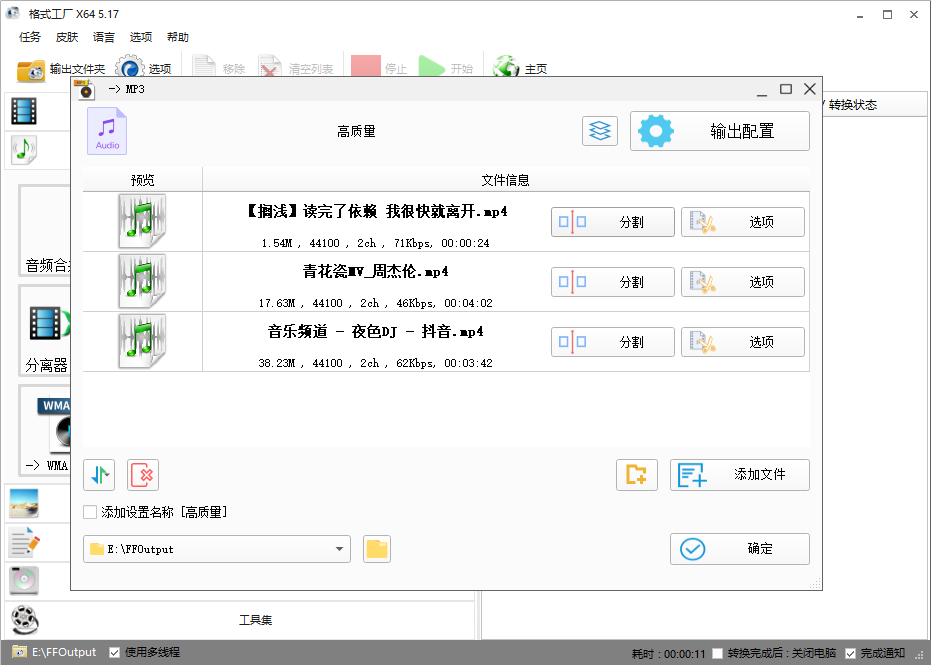Click the add folder icon near 添加文件
This screenshot has width=931, height=665.
coord(637,475)
